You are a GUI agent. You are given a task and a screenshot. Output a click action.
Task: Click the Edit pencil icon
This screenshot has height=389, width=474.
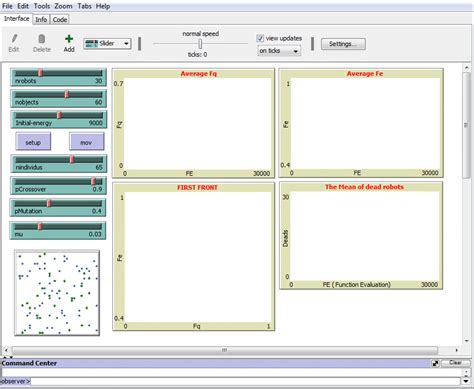click(x=14, y=38)
